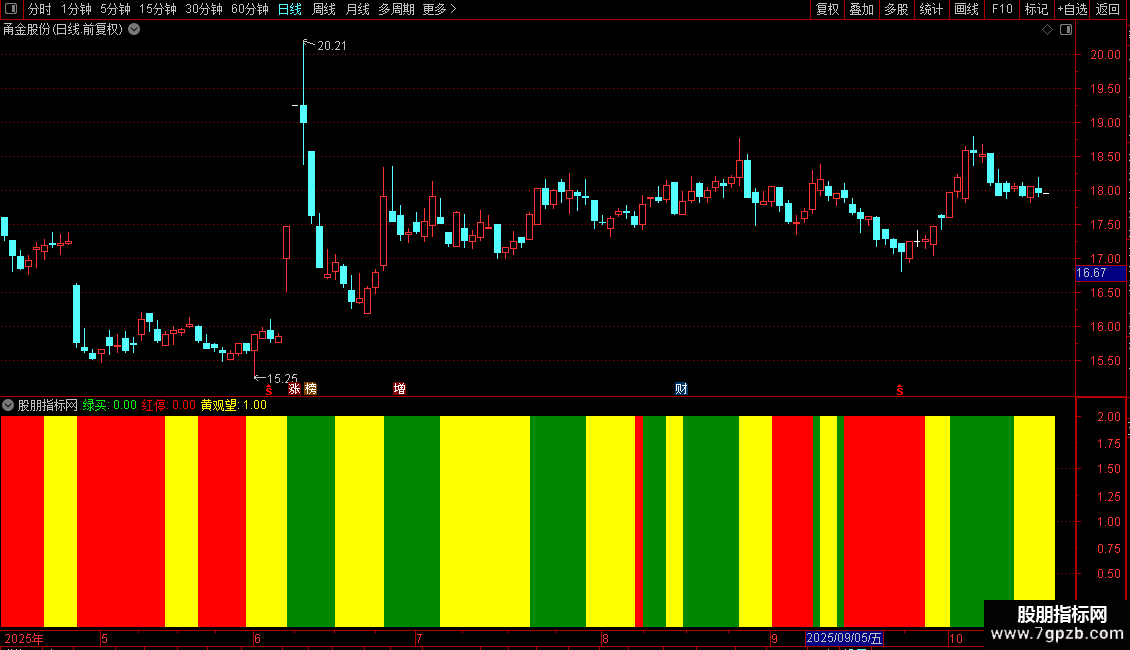Open the 多股 multi-stock view
This screenshot has height=650, width=1130.
[x=896, y=9]
